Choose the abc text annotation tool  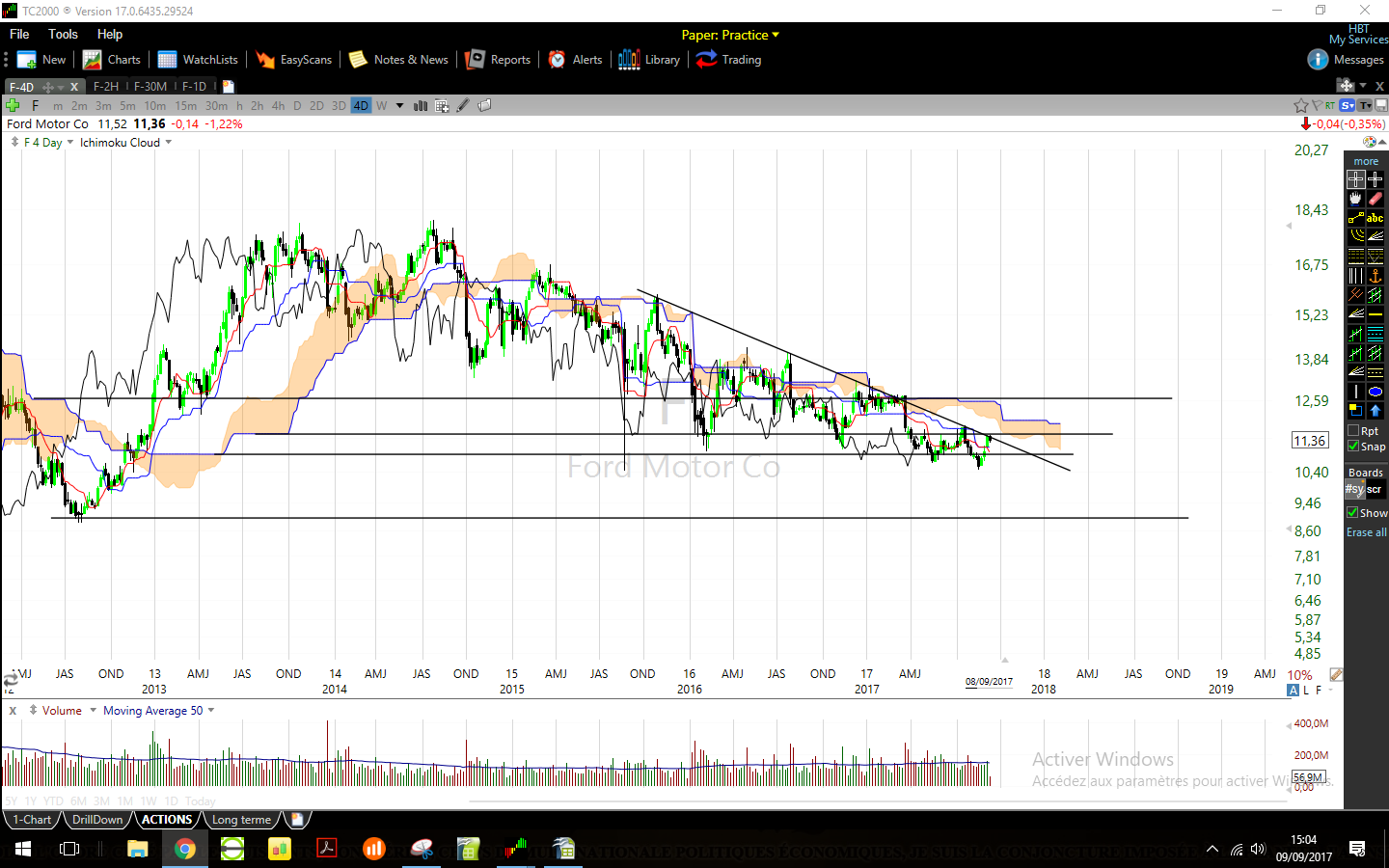tap(1375, 218)
